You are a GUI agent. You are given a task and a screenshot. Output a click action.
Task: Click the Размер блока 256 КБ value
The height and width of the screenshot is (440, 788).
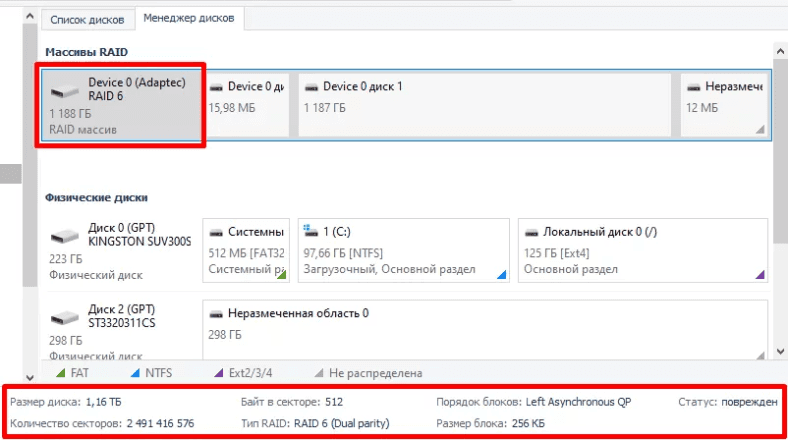[x=528, y=423]
